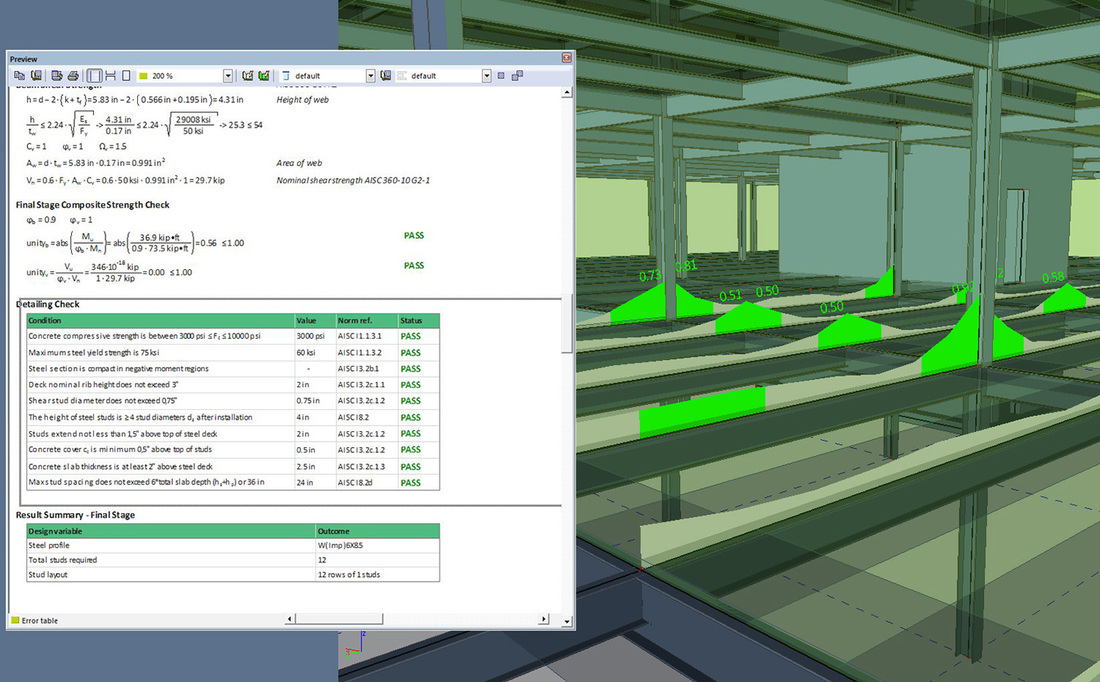This screenshot has height=682, width=1100.
Task: Click the Outcome column header
Action: [378, 531]
